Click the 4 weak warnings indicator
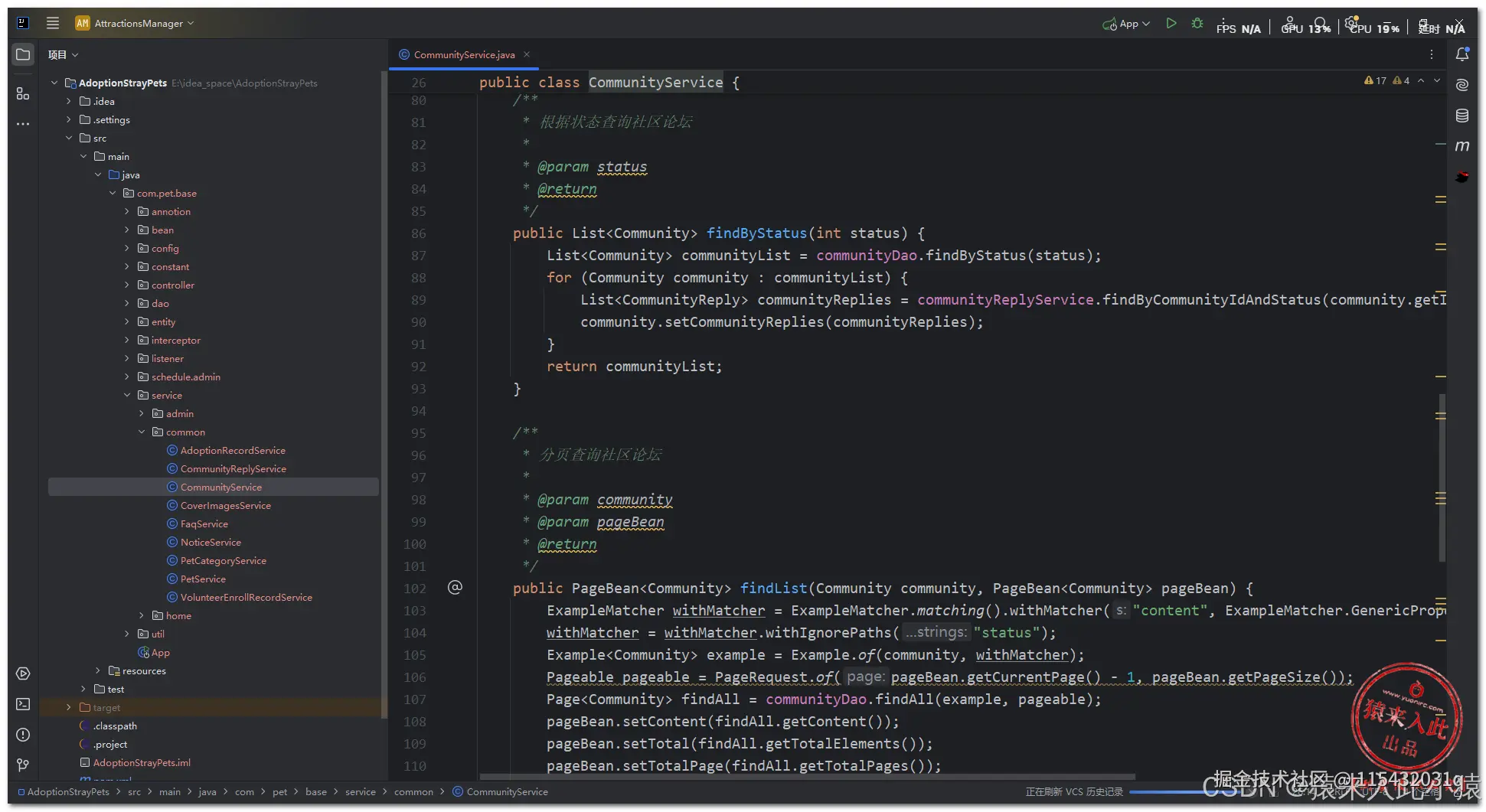Viewport: 1486px width, 812px height. pos(1401,80)
